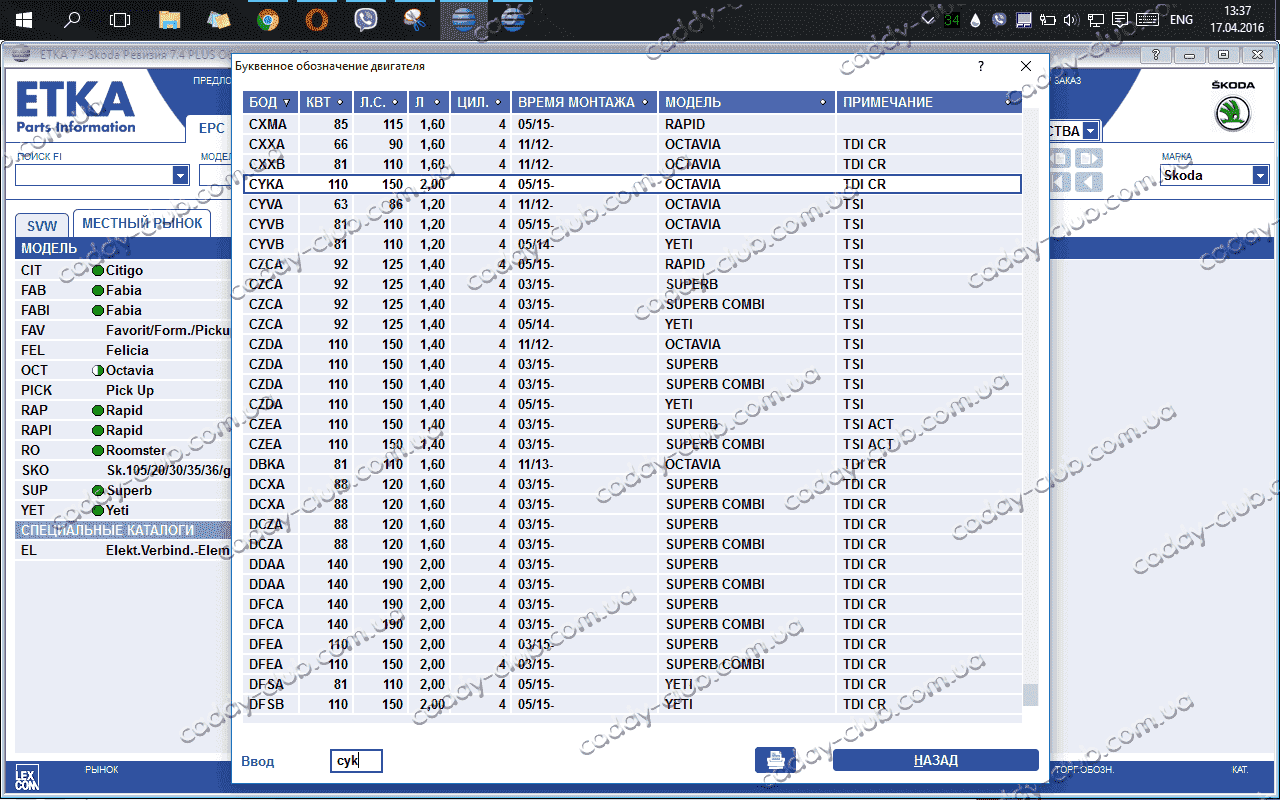Select the EPC tab
1280x800 pixels.
[211, 129]
